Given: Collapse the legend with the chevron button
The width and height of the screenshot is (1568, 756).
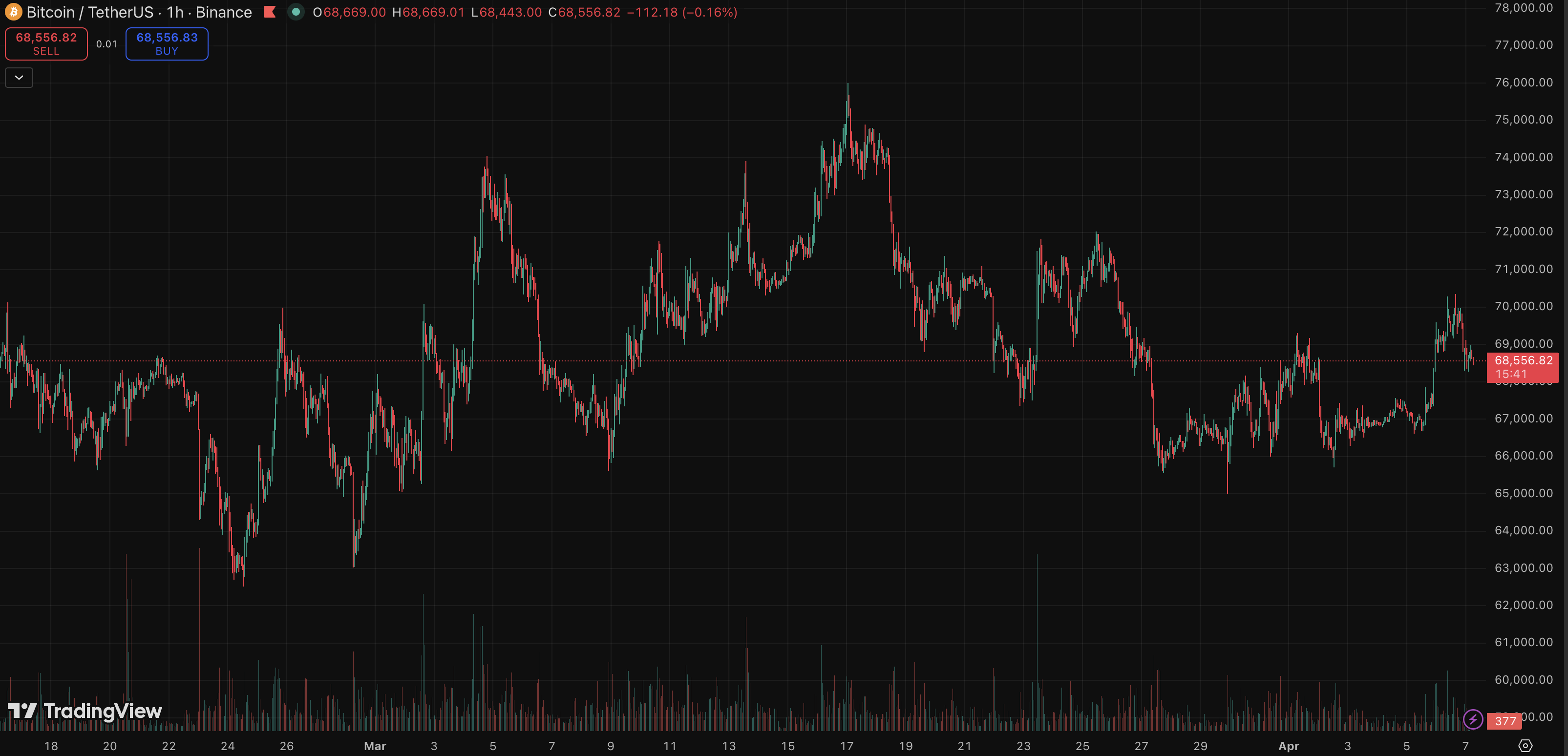Looking at the screenshot, I should point(19,78).
